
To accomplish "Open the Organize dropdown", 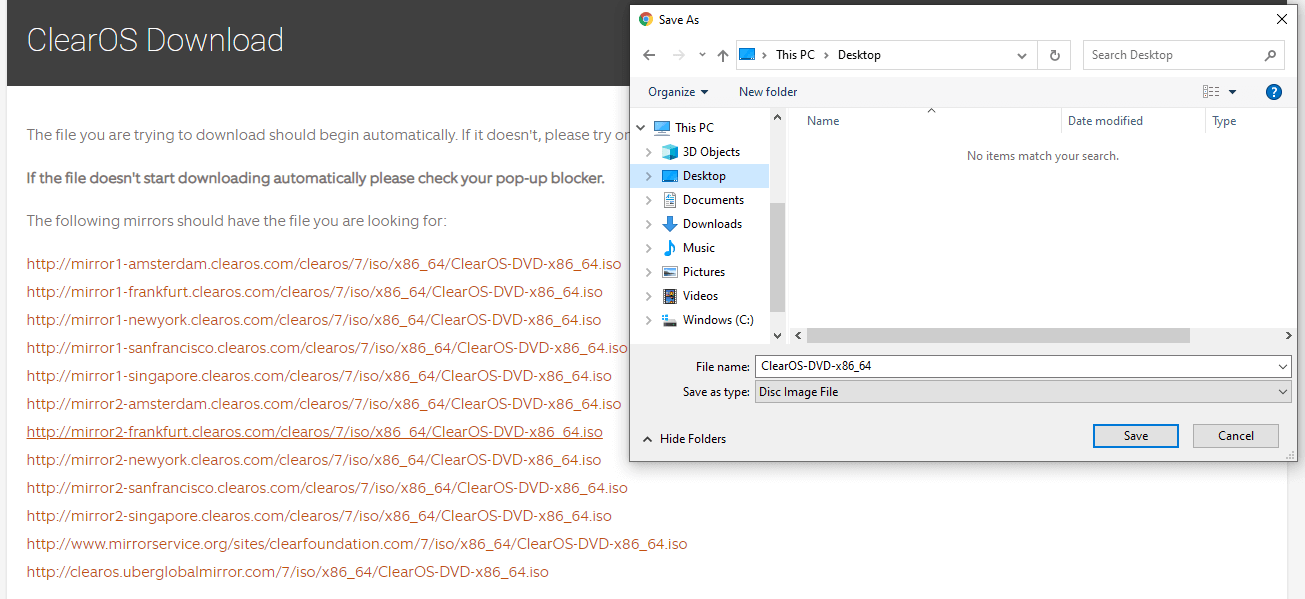I will pos(677,91).
